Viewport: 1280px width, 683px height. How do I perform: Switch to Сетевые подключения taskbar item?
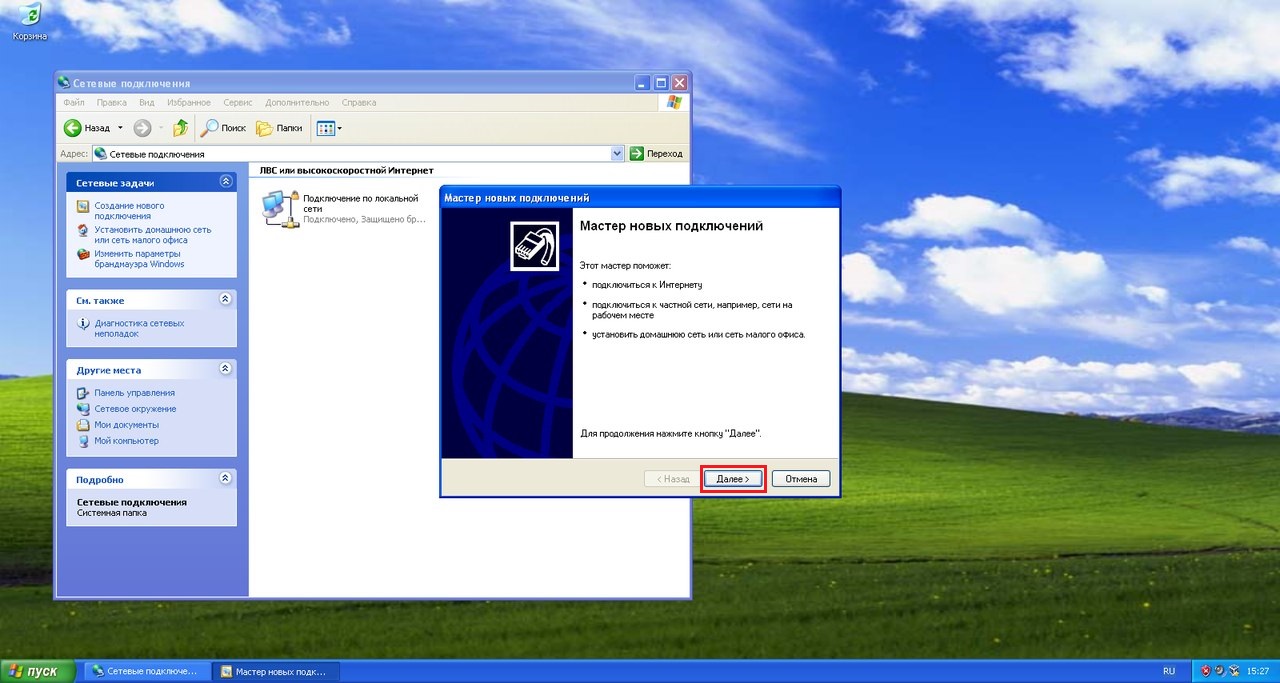[146, 671]
